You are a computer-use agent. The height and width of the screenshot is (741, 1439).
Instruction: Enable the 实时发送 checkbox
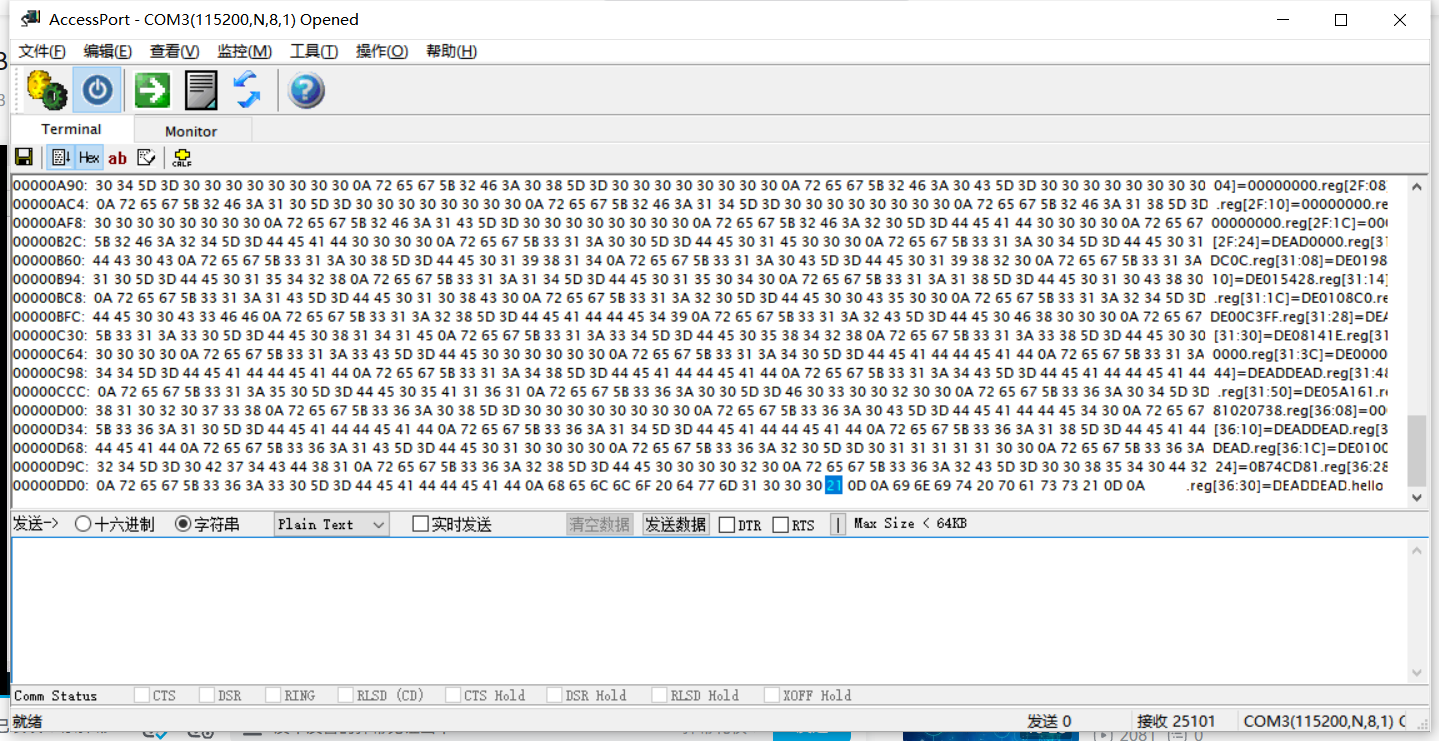(x=420, y=524)
